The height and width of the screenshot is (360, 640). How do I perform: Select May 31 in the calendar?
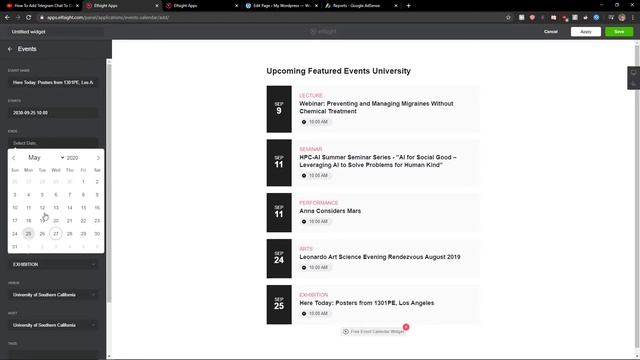[x=15, y=247]
